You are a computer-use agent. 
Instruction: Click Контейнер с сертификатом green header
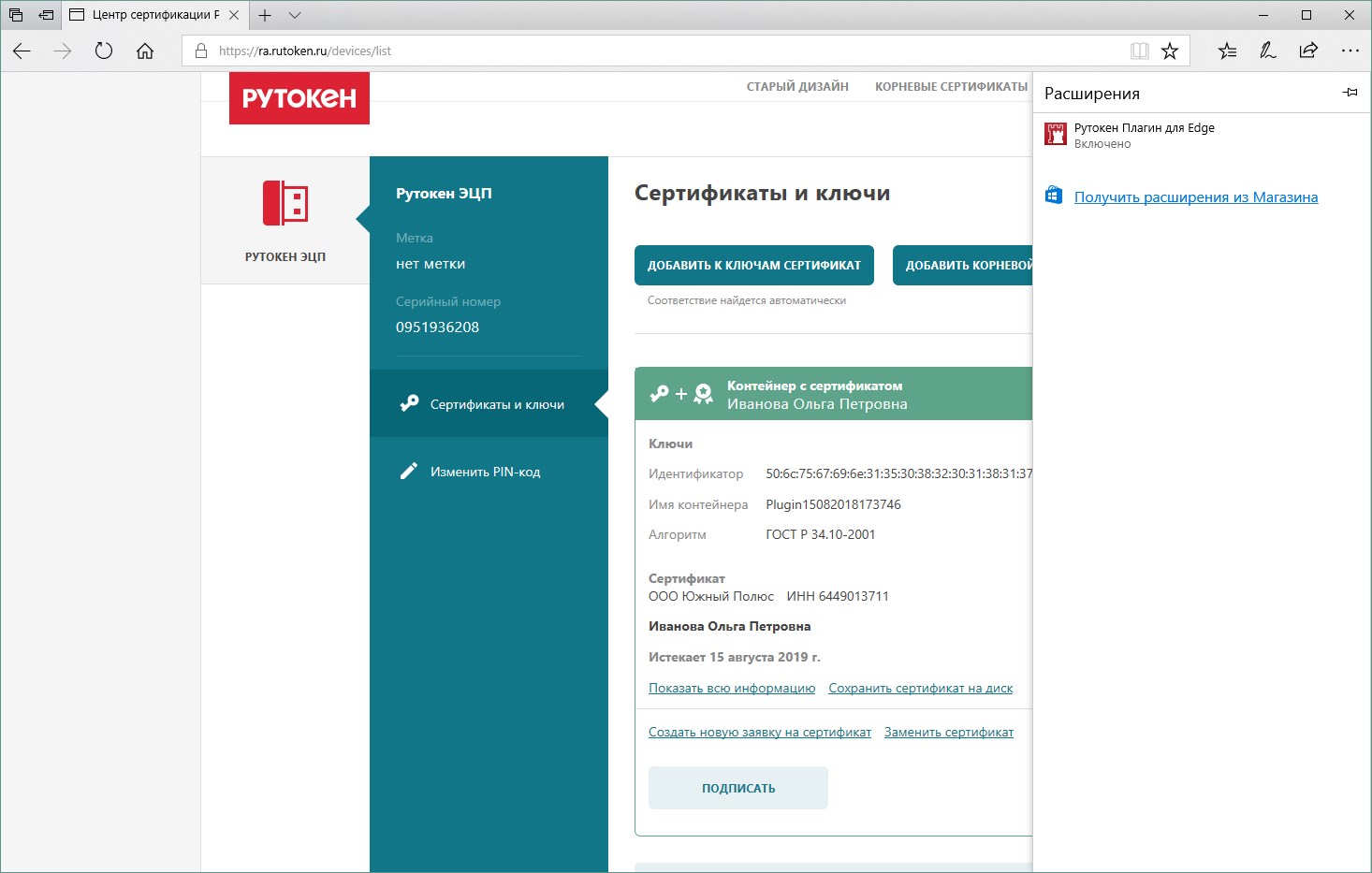833,394
